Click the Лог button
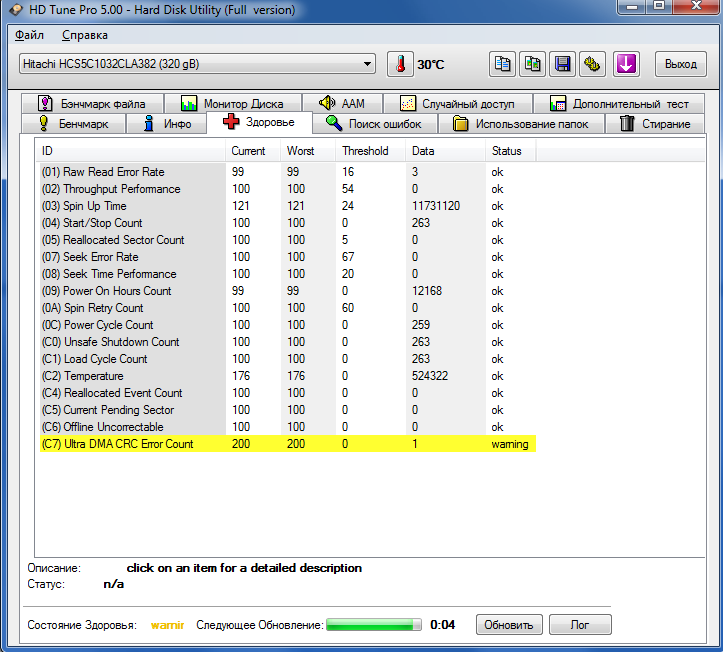723x652 pixels. (x=580, y=625)
